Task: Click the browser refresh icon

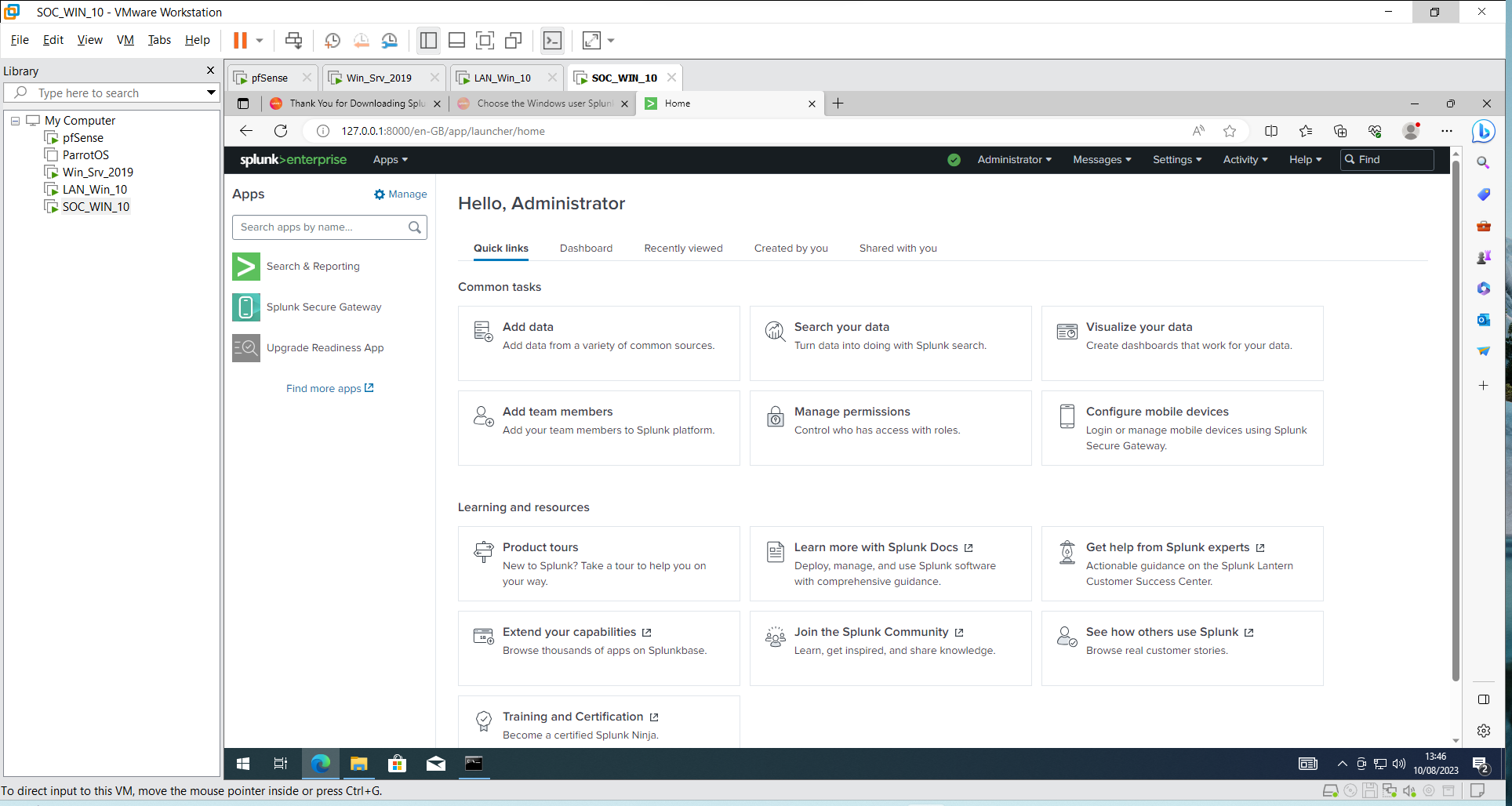Action: [281, 131]
